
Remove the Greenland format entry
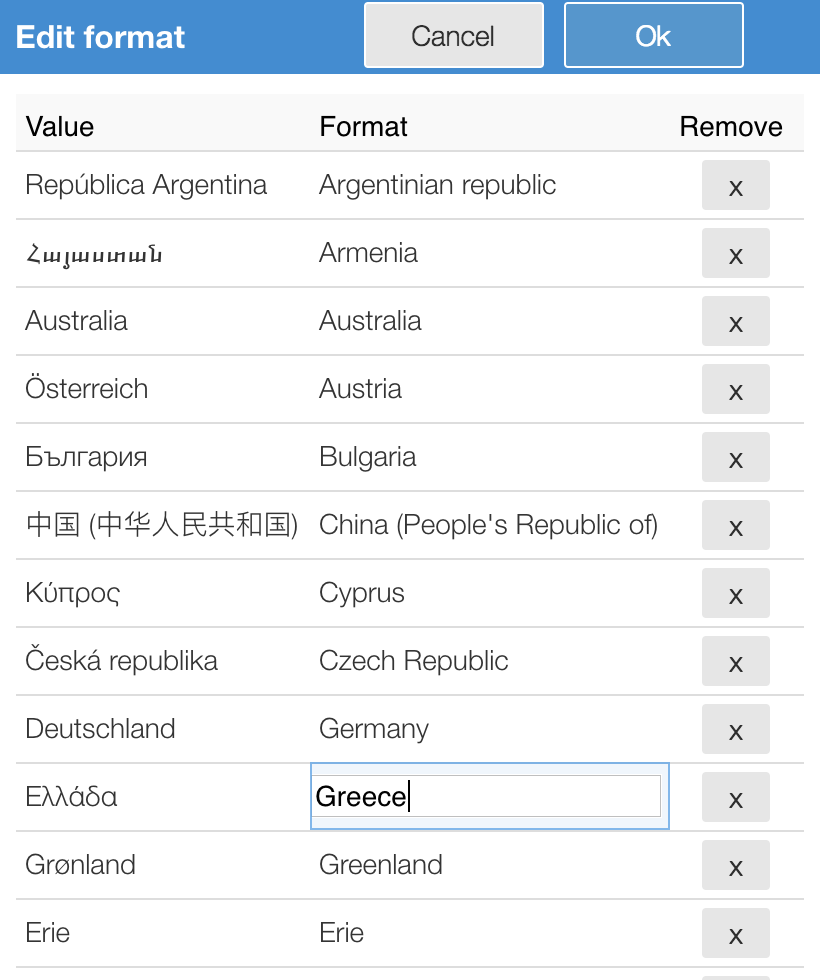coord(735,866)
